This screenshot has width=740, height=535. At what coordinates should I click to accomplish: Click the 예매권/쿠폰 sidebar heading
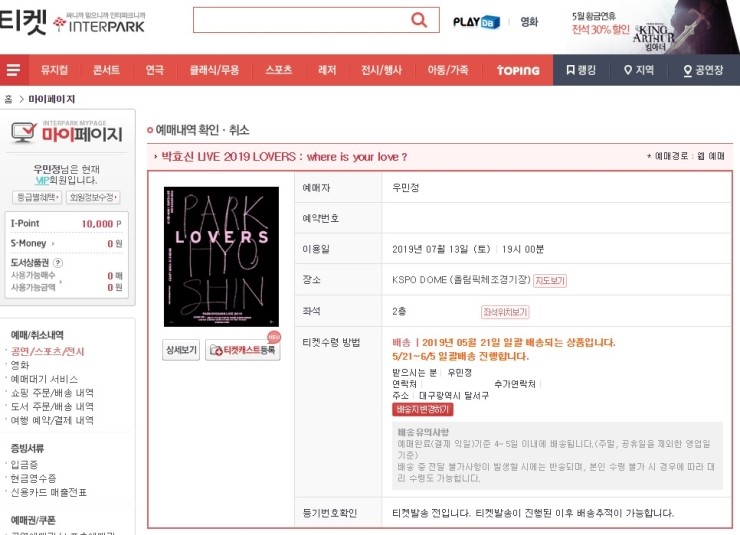coord(33,520)
